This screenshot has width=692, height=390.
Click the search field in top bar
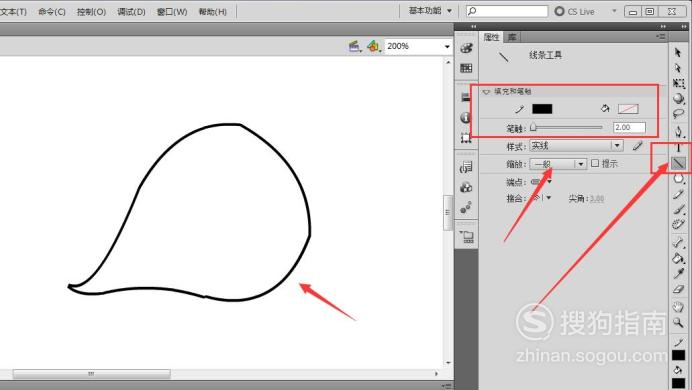click(507, 11)
